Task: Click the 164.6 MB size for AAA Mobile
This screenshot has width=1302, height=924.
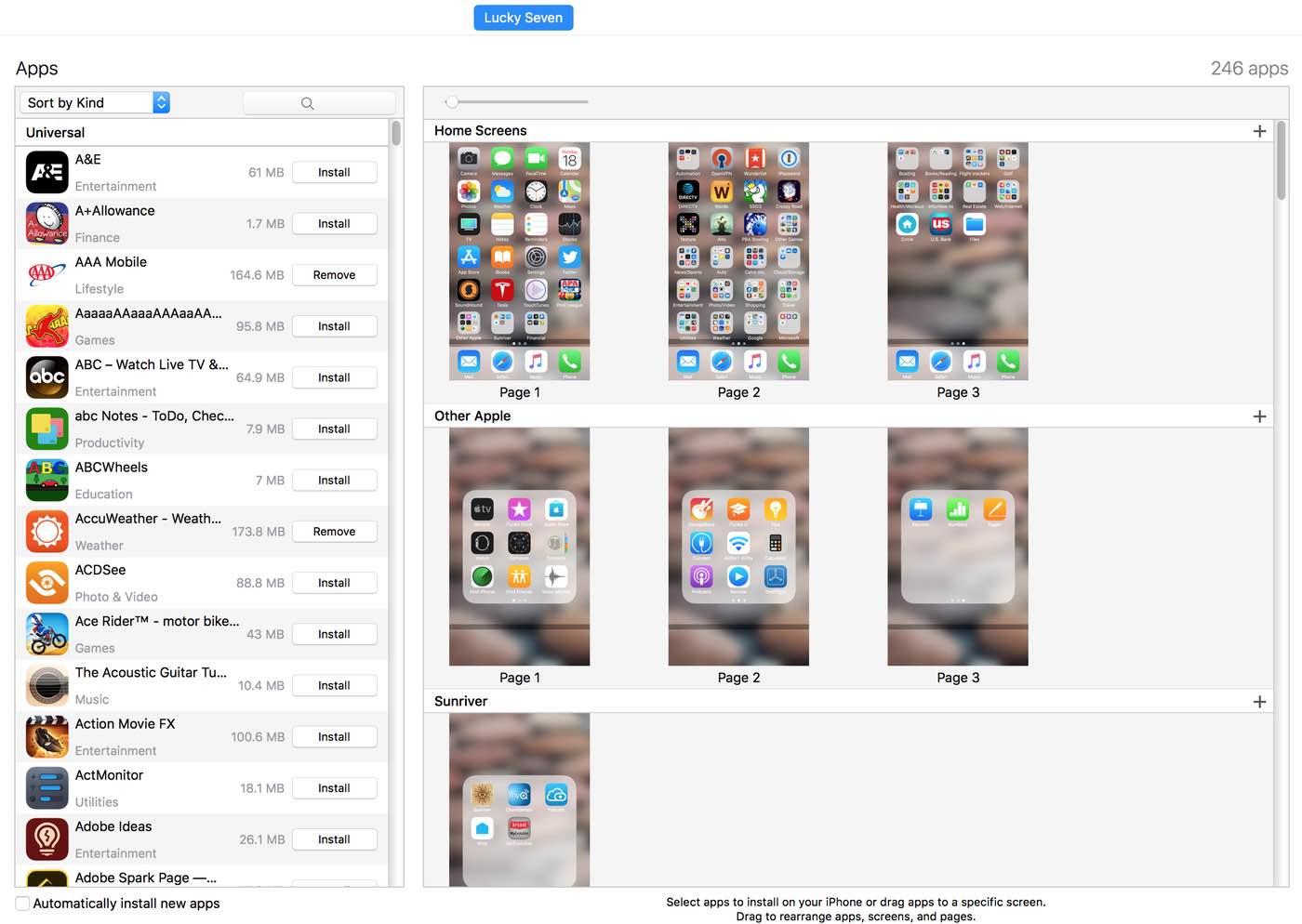Action: pos(257,275)
